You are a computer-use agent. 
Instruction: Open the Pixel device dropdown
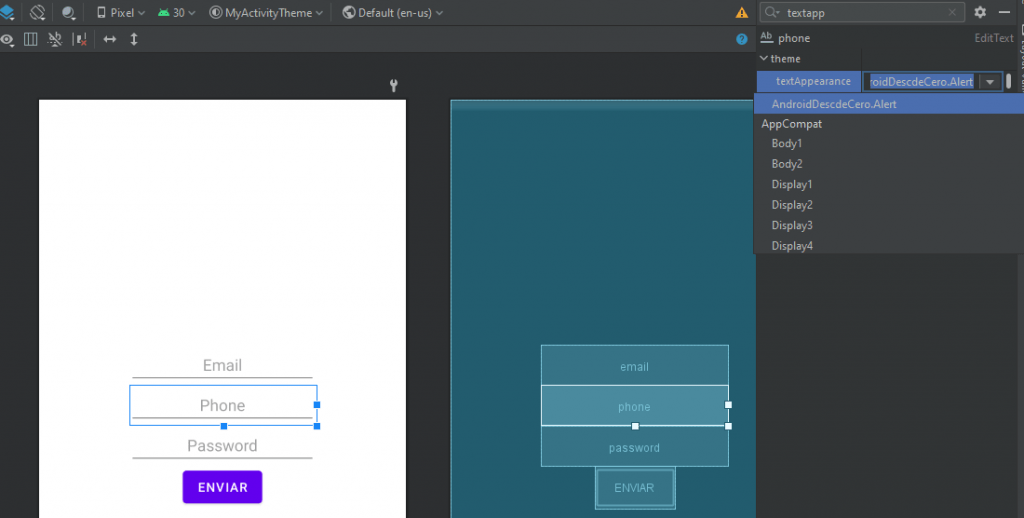(121, 12)
